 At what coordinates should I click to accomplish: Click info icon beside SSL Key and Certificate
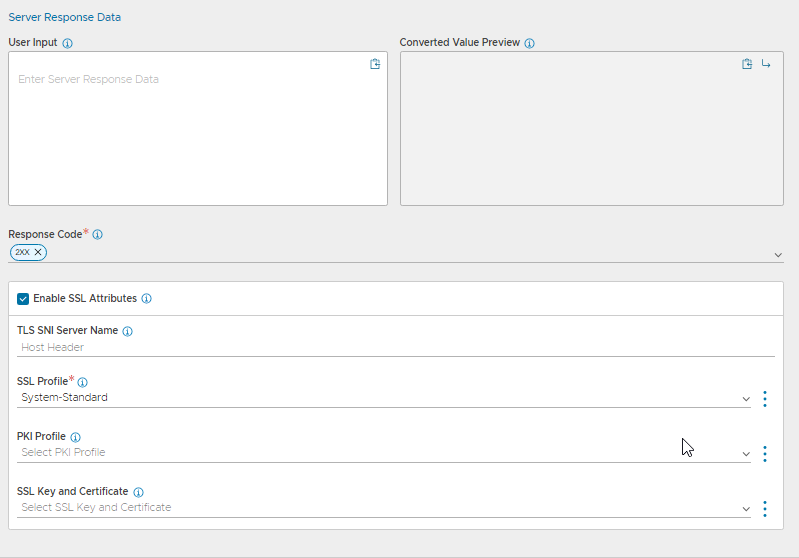138,492
